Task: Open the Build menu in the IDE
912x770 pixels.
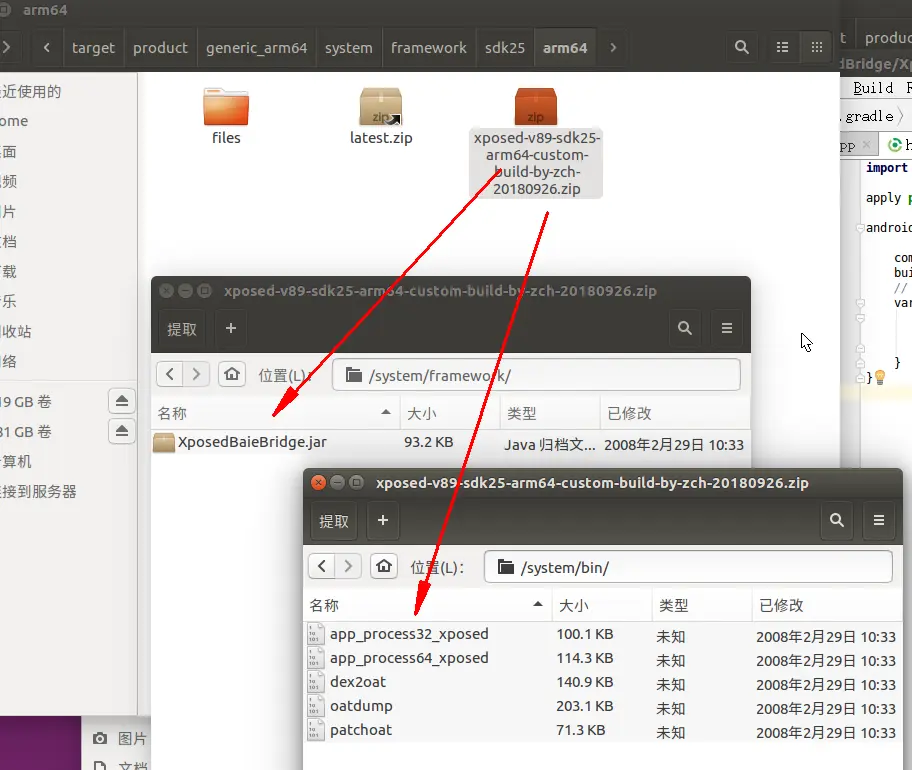Action: tap(873, 88)
